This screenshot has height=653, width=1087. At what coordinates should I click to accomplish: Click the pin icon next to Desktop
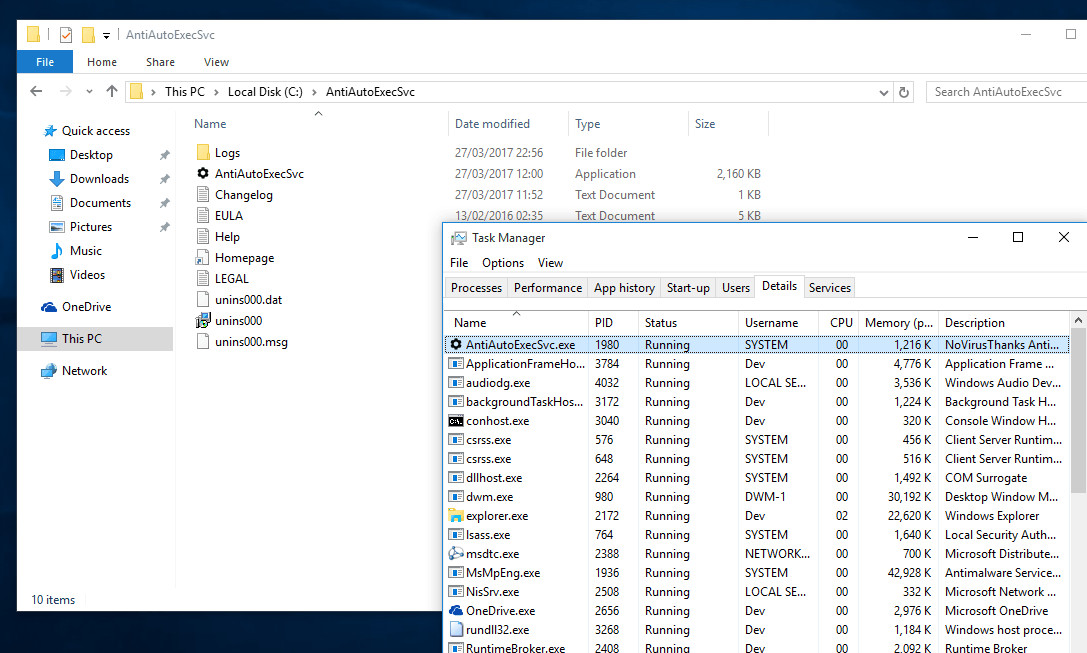pos(164,155)
